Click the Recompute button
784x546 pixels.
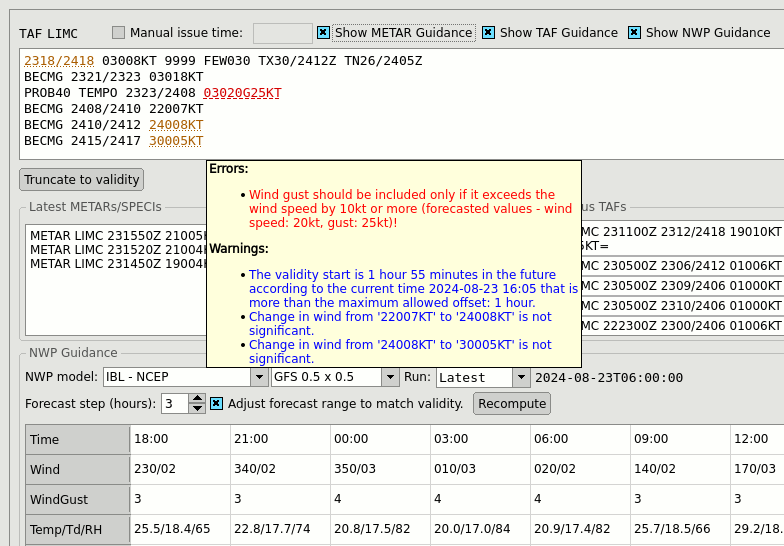[x=512, y=404]
